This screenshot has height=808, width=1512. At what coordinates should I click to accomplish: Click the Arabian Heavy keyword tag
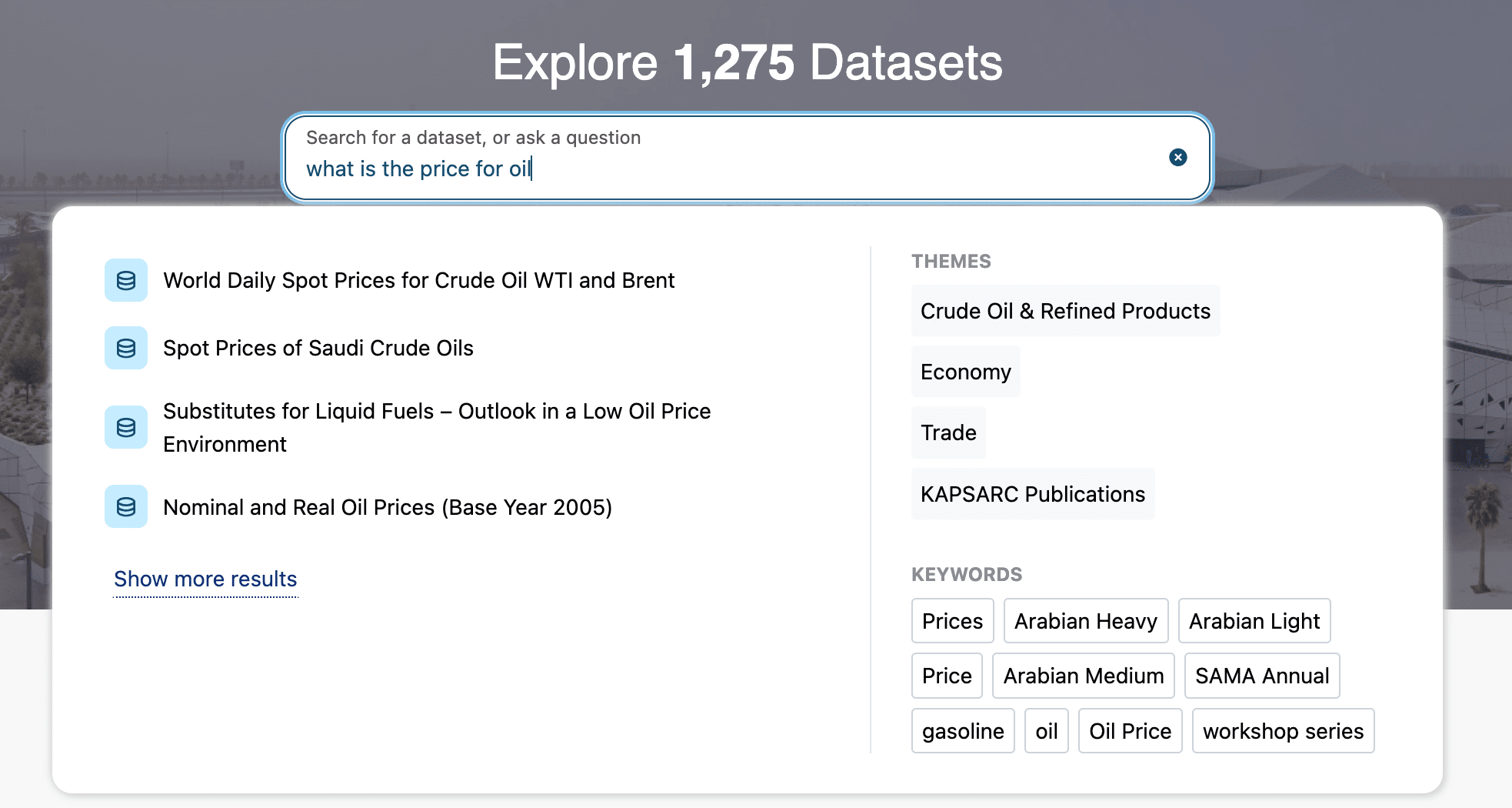tap(1085, 621)
